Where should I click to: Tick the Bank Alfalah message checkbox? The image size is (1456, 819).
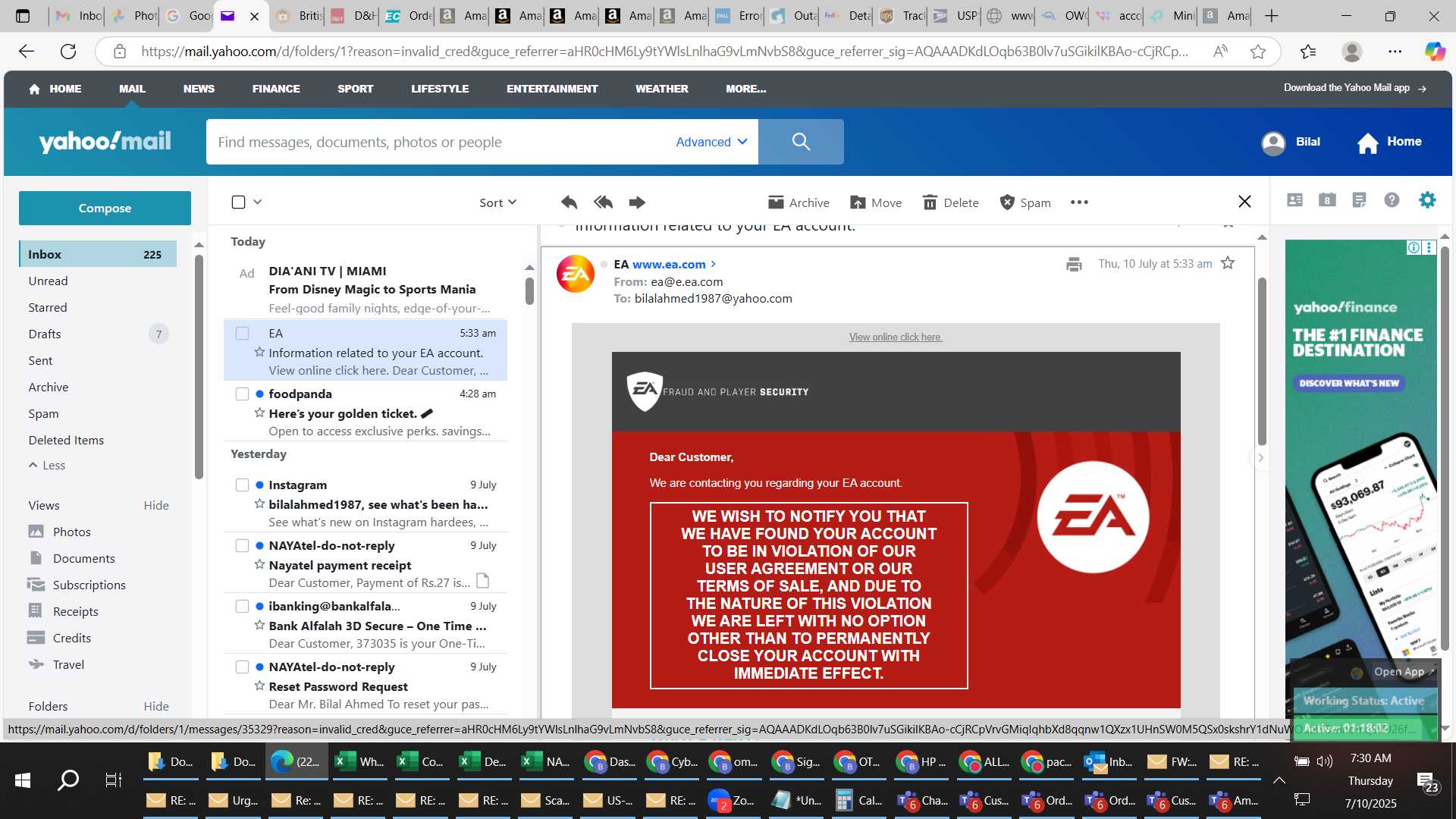point(242,607)
